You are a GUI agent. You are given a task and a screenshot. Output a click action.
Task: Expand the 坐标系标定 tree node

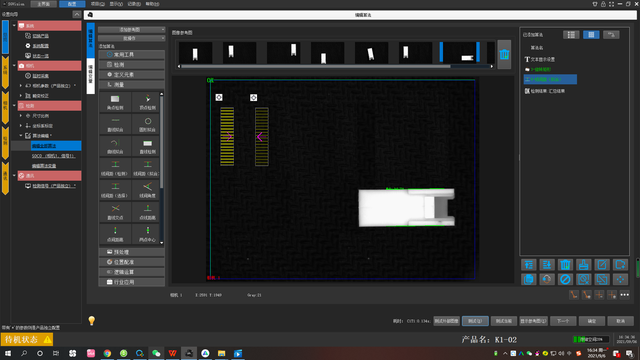[x=21, y=126]
